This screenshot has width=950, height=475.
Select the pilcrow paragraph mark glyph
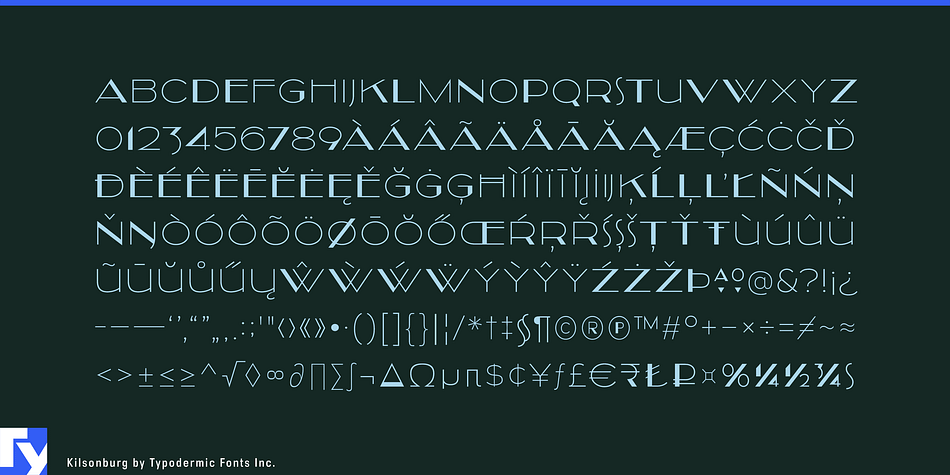(x=543, y=332)
